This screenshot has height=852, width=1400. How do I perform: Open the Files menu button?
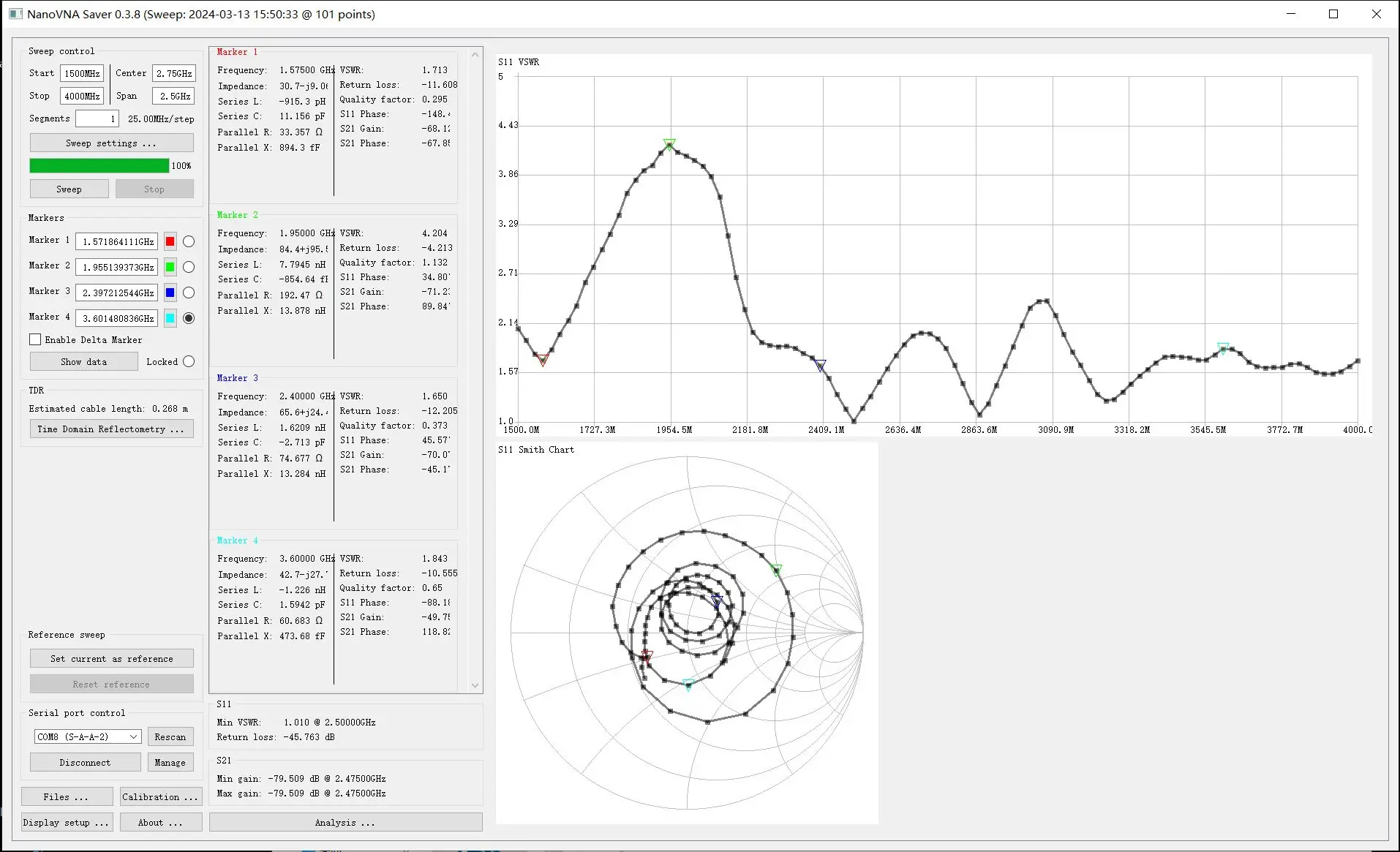point(67,796)
